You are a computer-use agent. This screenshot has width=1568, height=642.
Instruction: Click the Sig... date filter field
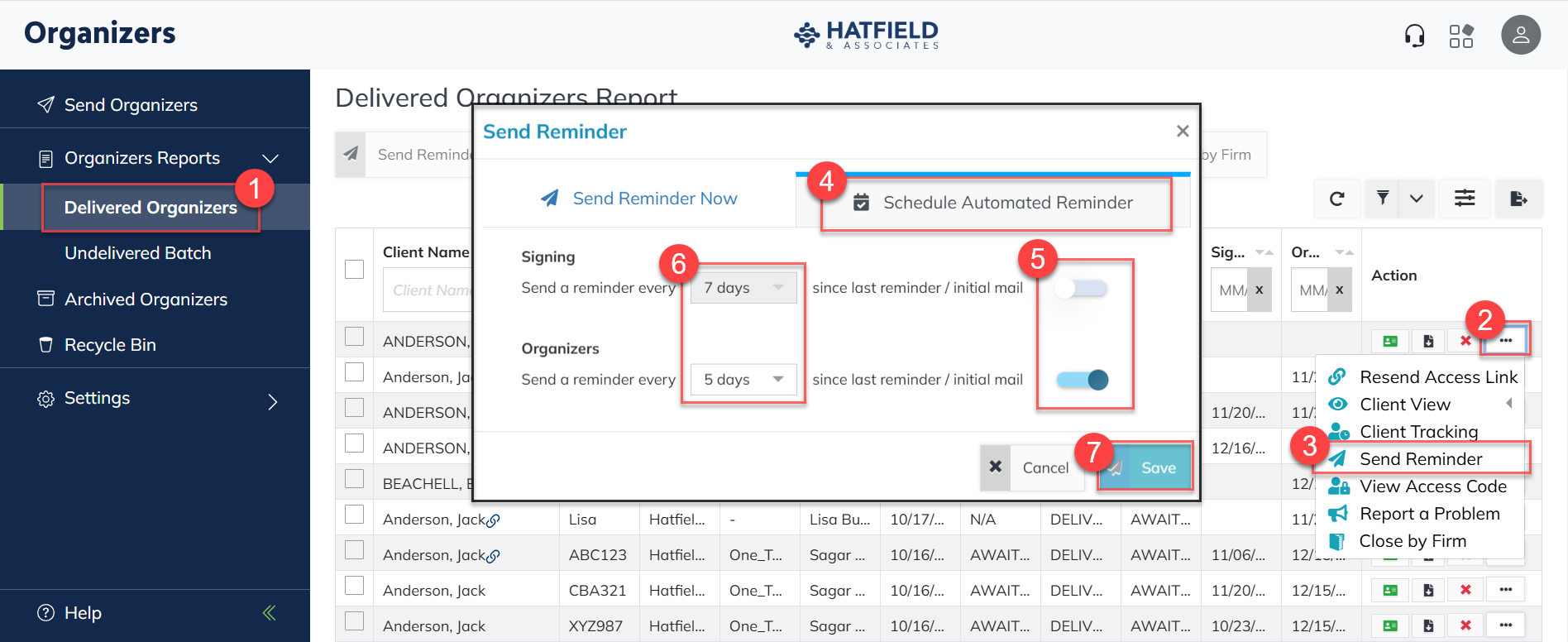tap(1231, 290)
